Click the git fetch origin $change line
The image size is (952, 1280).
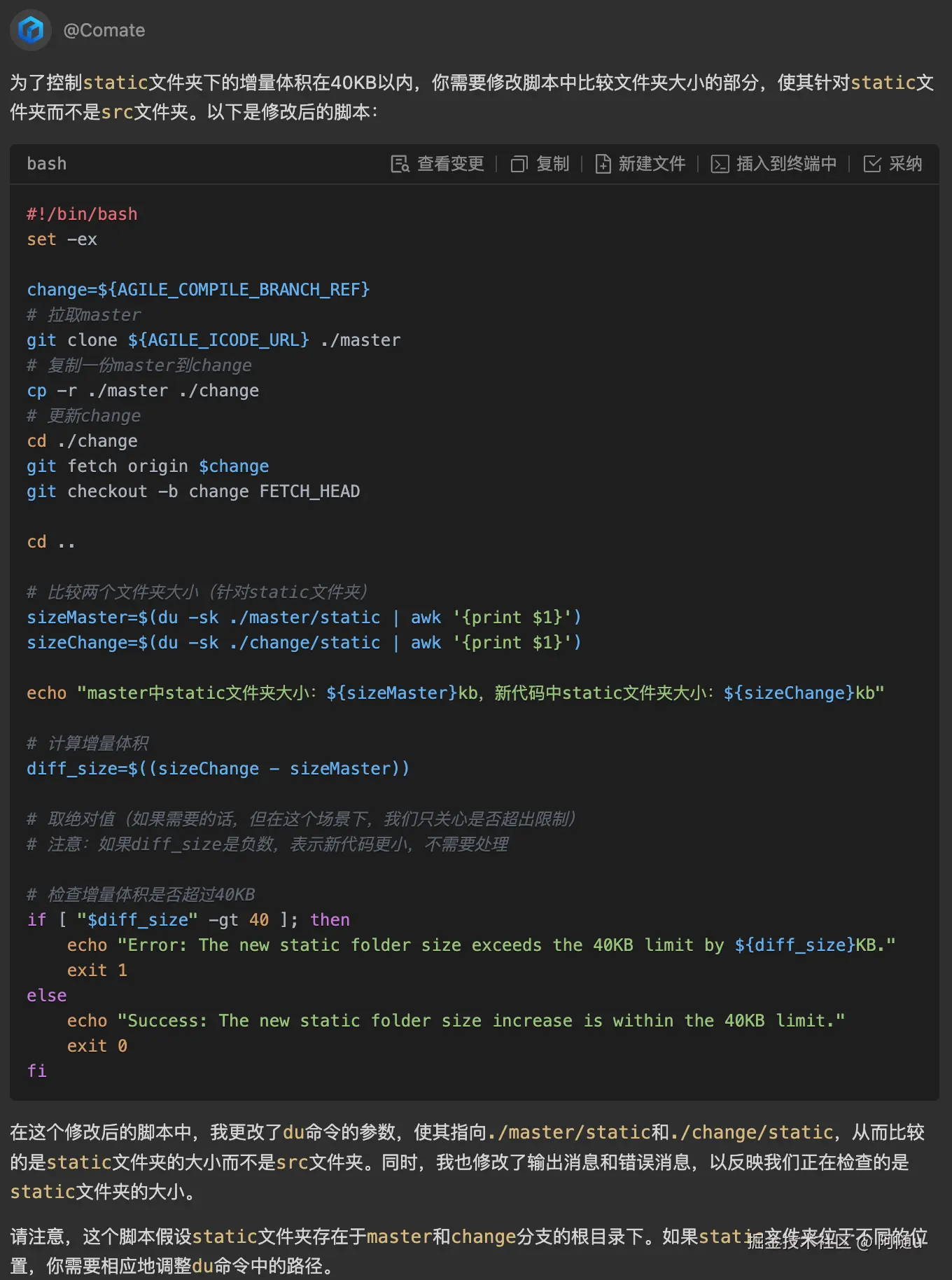pyautogui.click(x=148, y=466)
